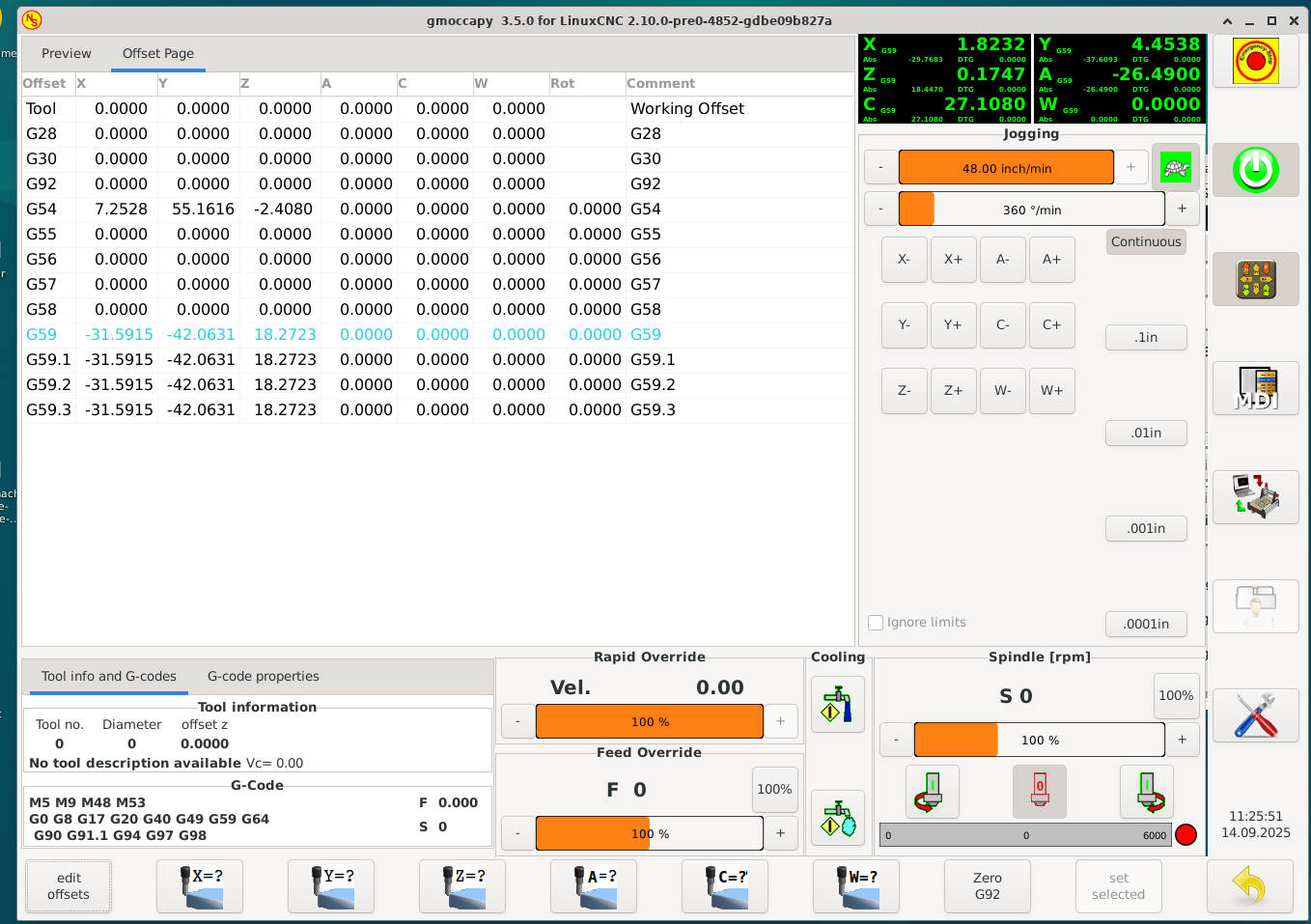Switch to auto program mode

click(x=1255, y=497)
